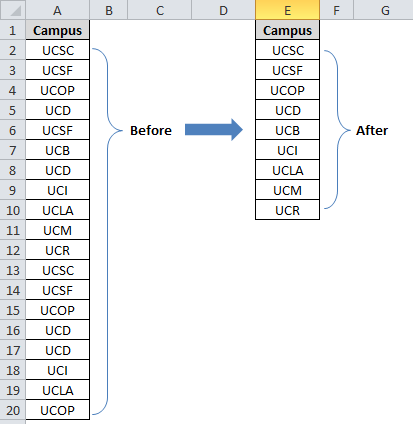Screen dimensions: 413x424
Task: Select row 10 header
Action: 13,210
